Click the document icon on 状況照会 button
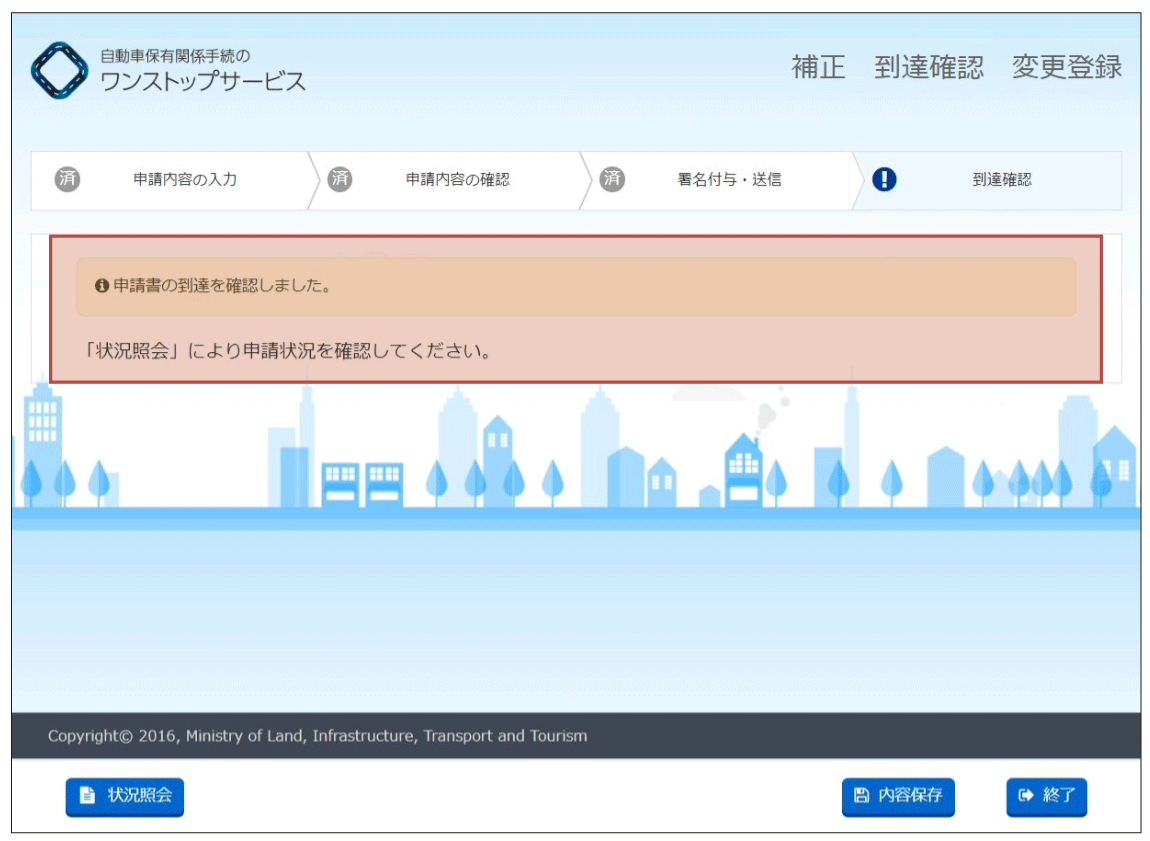1150x841 pixels. click(x=88, y=796)
